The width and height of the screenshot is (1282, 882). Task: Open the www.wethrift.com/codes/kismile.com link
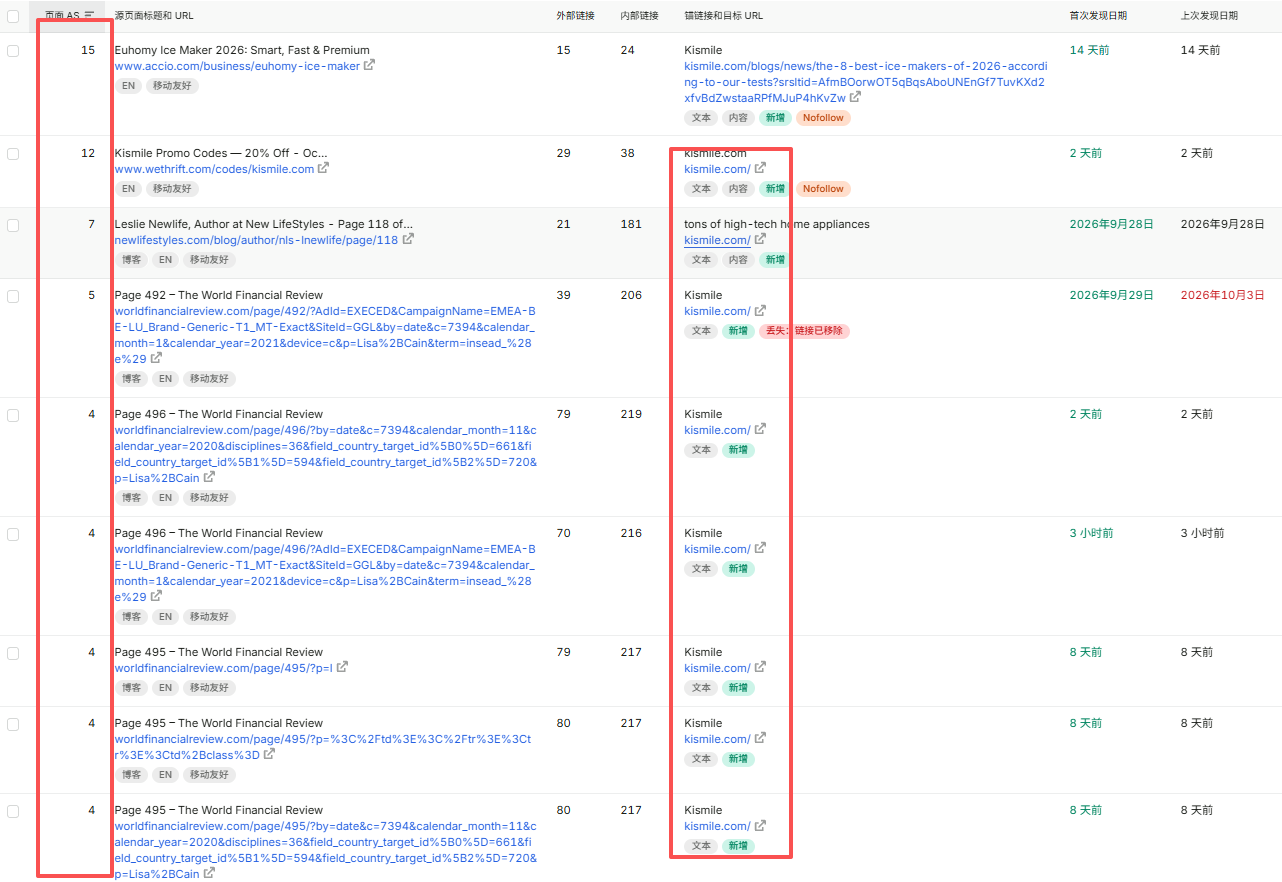(214, 169)
